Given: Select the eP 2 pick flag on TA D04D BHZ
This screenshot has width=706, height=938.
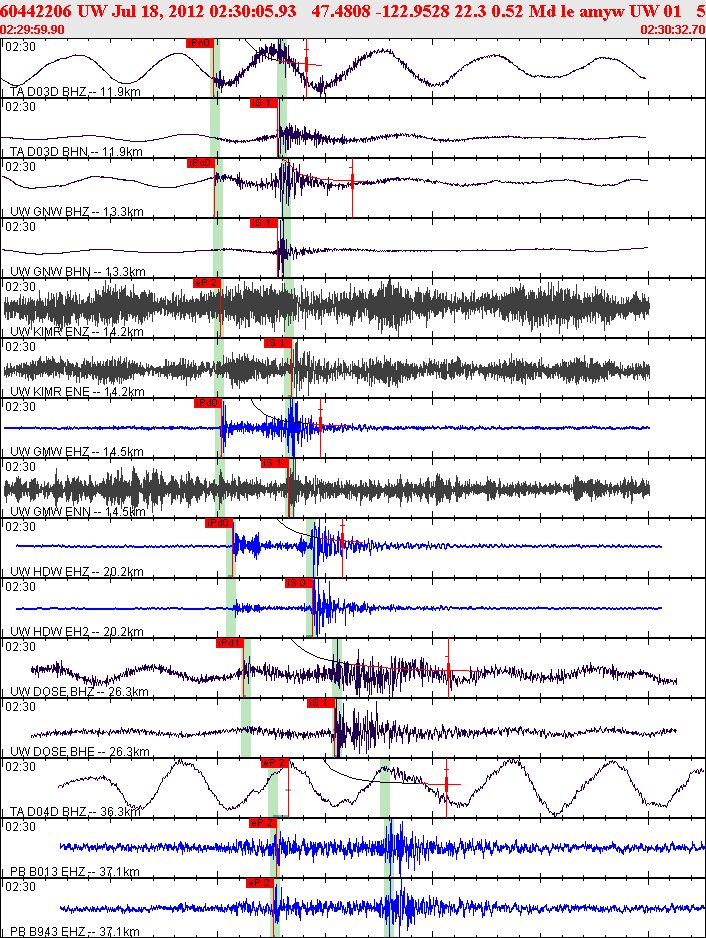Looking at the screenshot, I should point(275,763).
